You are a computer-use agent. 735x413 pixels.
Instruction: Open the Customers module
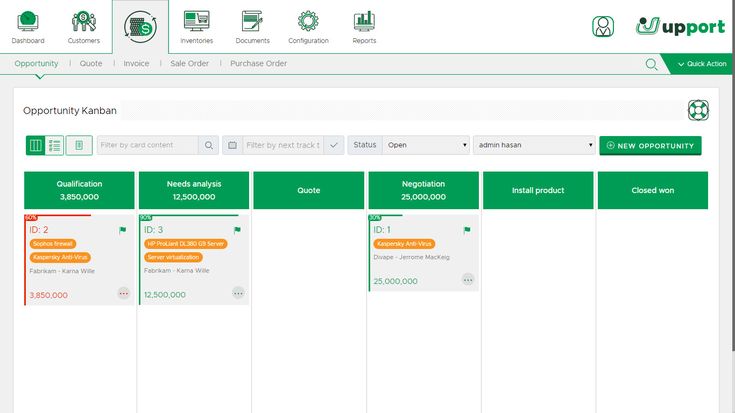84,27
